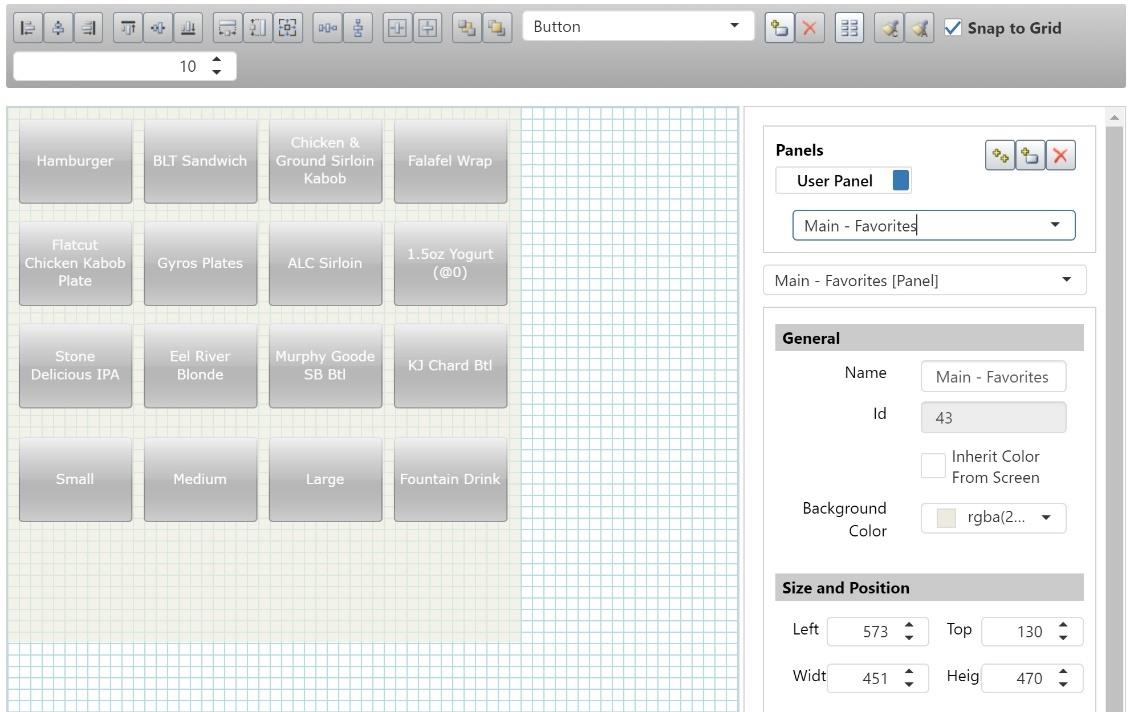The height and width of the screenshot is (712, 1130).
Task: Click the Align Middles toolbar icon
Action: click(158, 28)
